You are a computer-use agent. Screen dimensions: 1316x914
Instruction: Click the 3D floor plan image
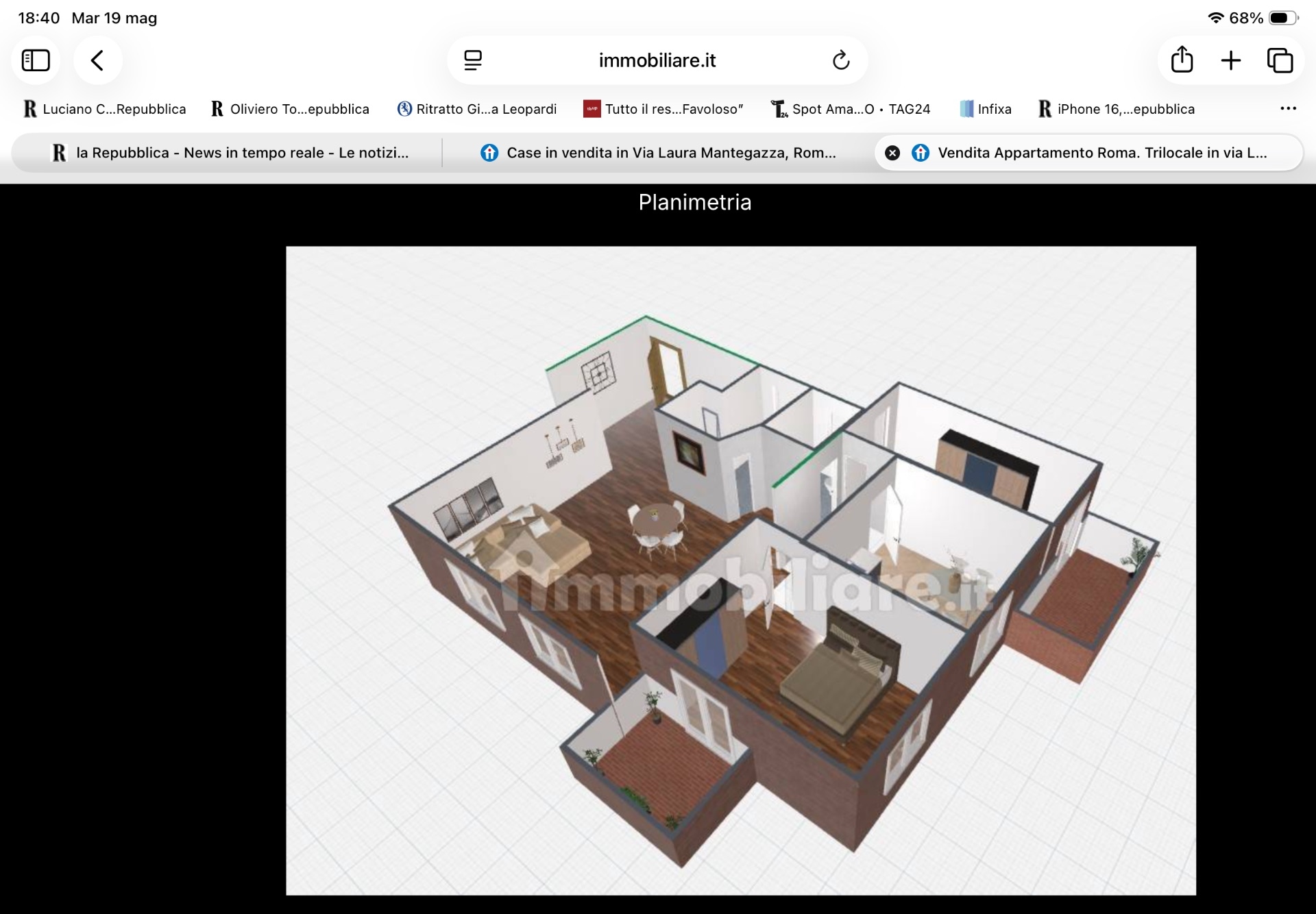coord(741,571)
